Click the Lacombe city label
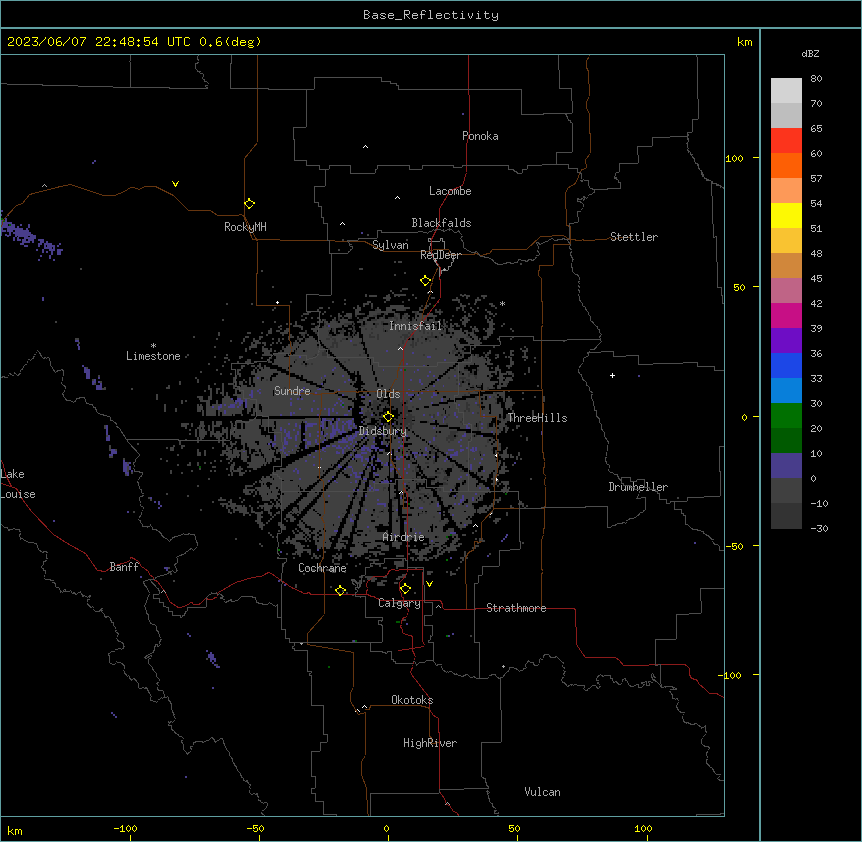Image resolution: width=862 pixels, height=842 pixels. [450, 191]
